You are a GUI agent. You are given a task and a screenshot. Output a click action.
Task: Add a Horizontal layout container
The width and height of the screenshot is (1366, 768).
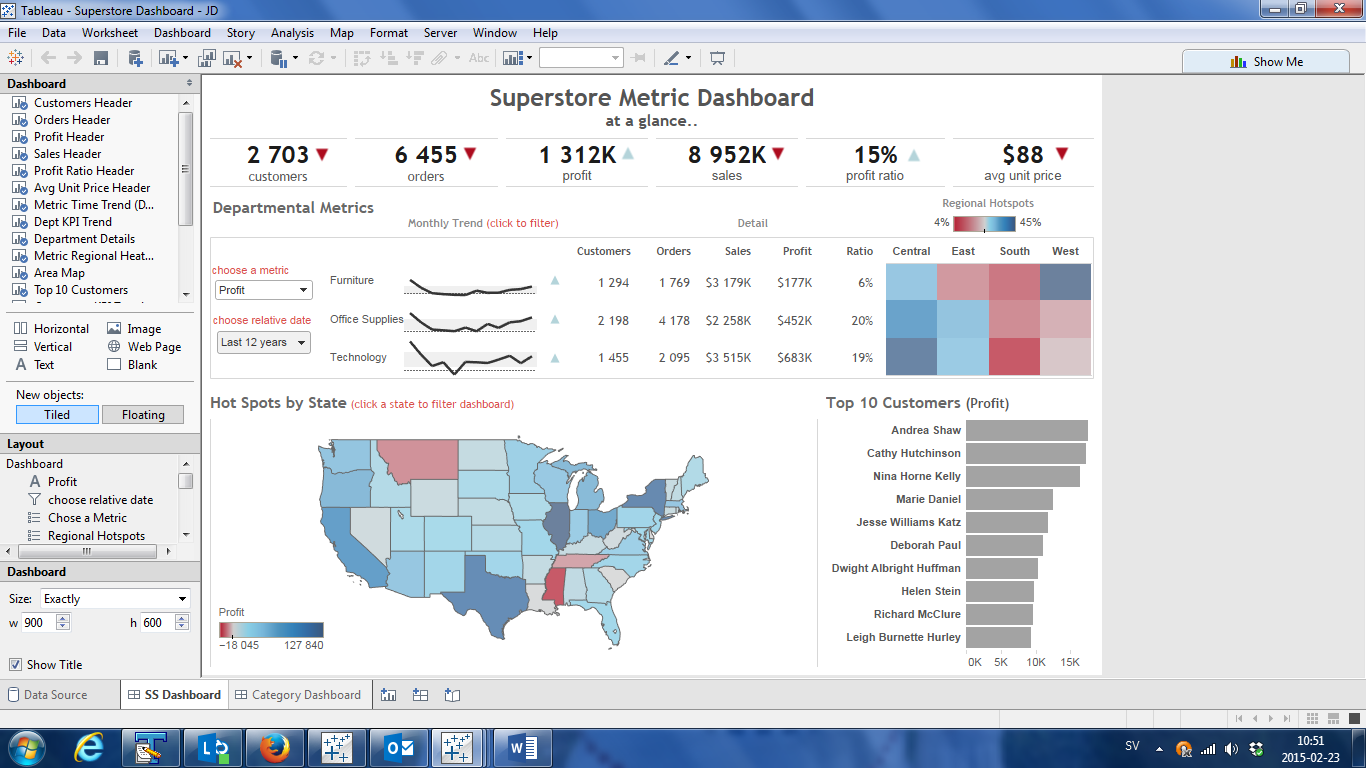pyautogui.click(x=51, y=328)
